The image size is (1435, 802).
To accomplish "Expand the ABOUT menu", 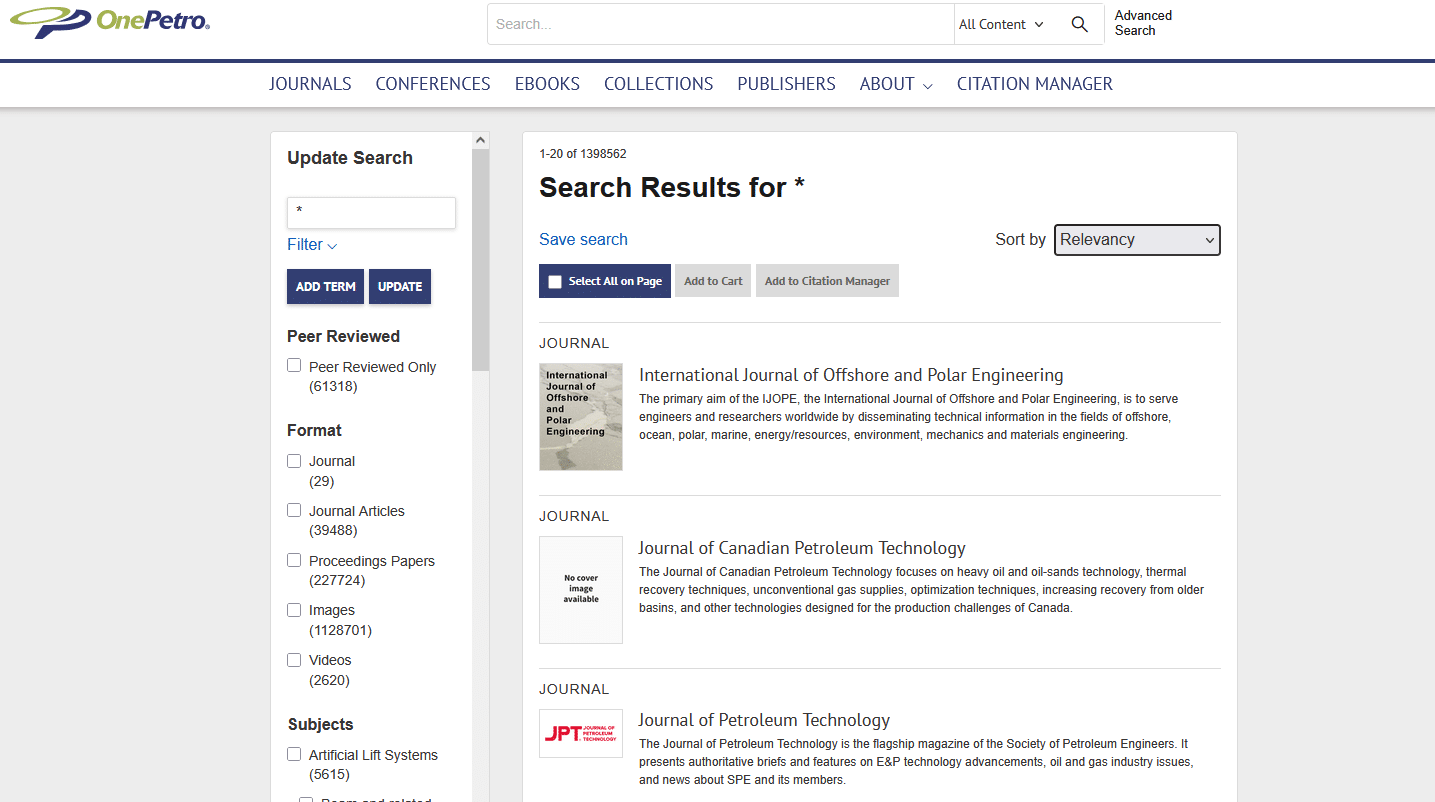I will pyautogui.click(x=896, y=84).
